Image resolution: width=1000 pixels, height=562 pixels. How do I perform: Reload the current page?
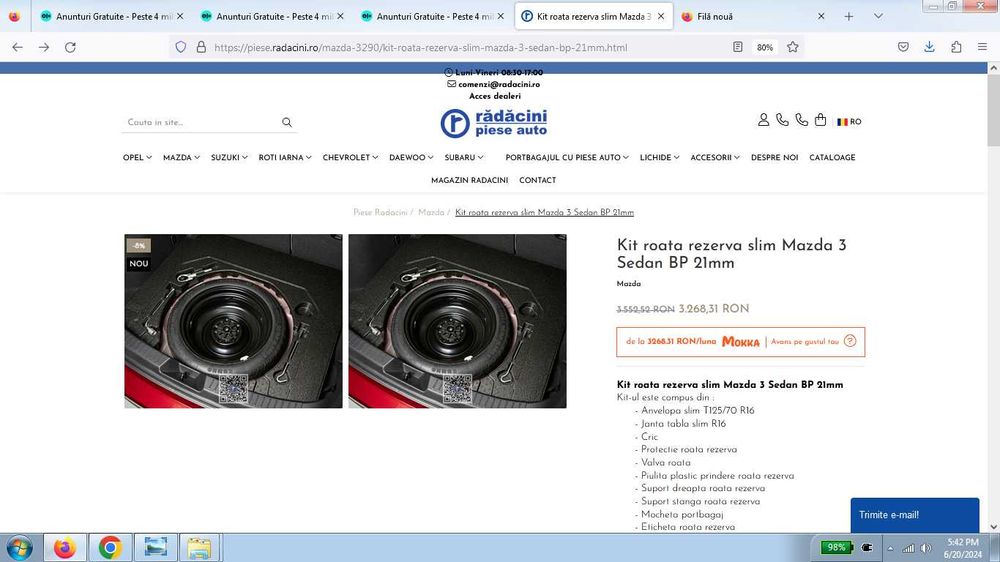click(70, 47)
